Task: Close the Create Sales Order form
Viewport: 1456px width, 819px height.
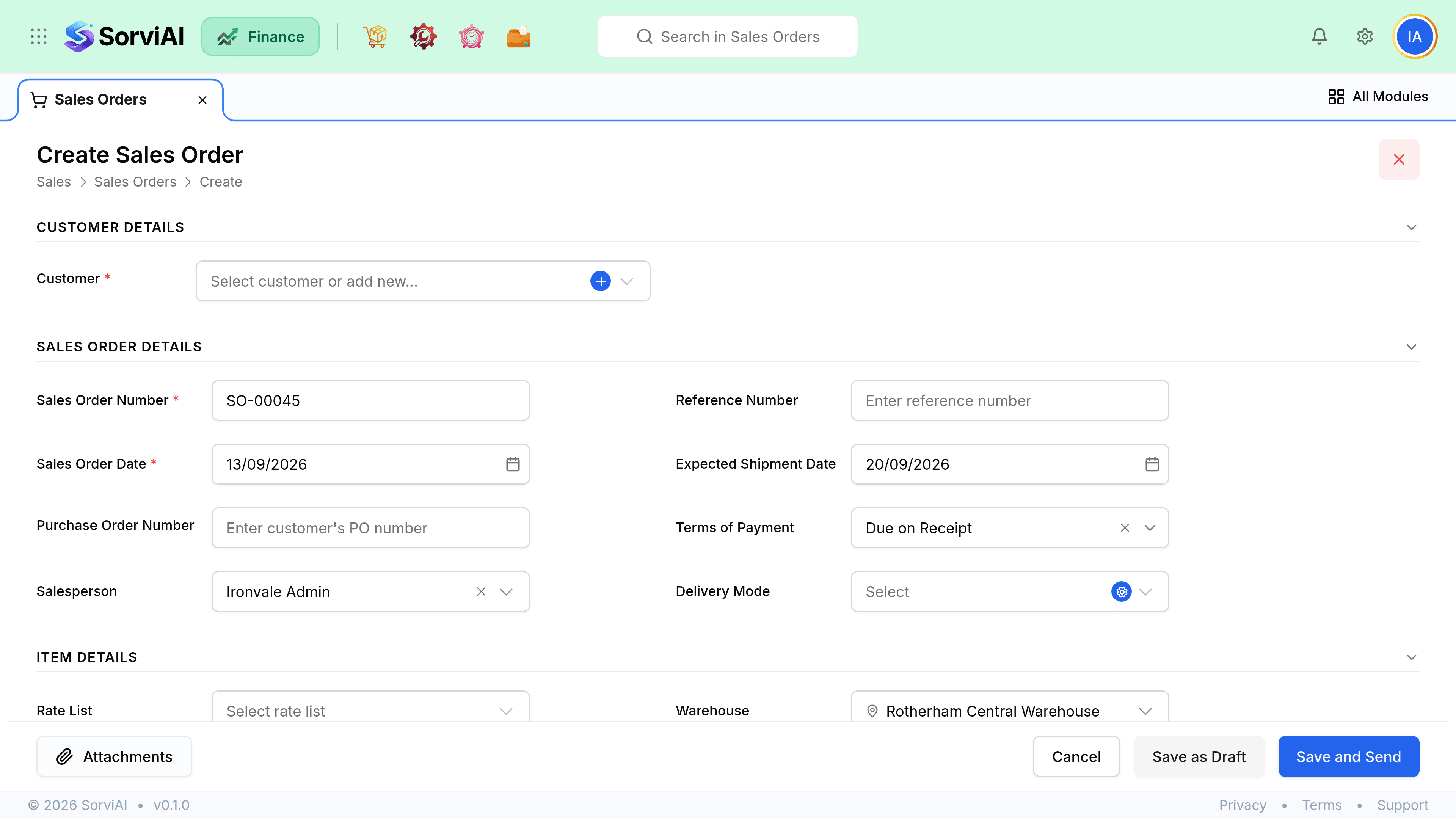Action: [x=1399, y=159]
